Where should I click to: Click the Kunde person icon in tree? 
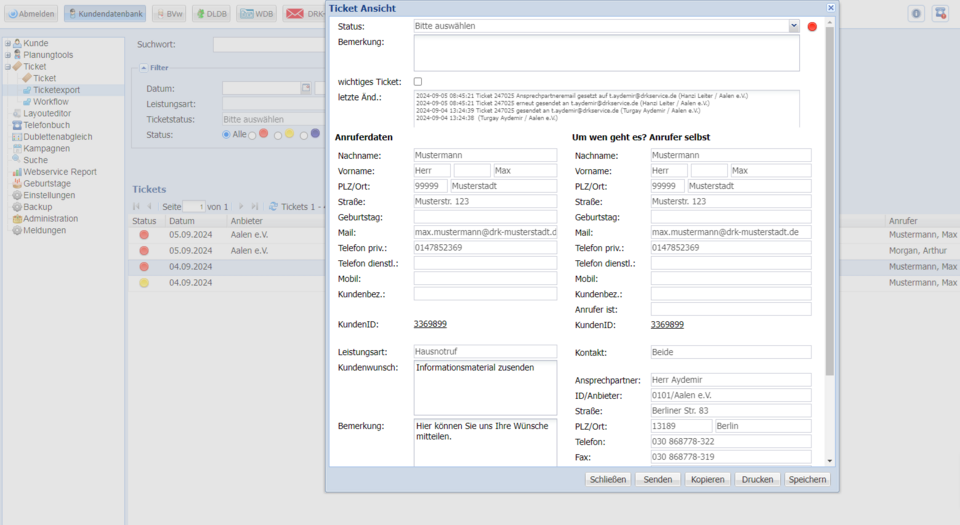pos(17,43)
